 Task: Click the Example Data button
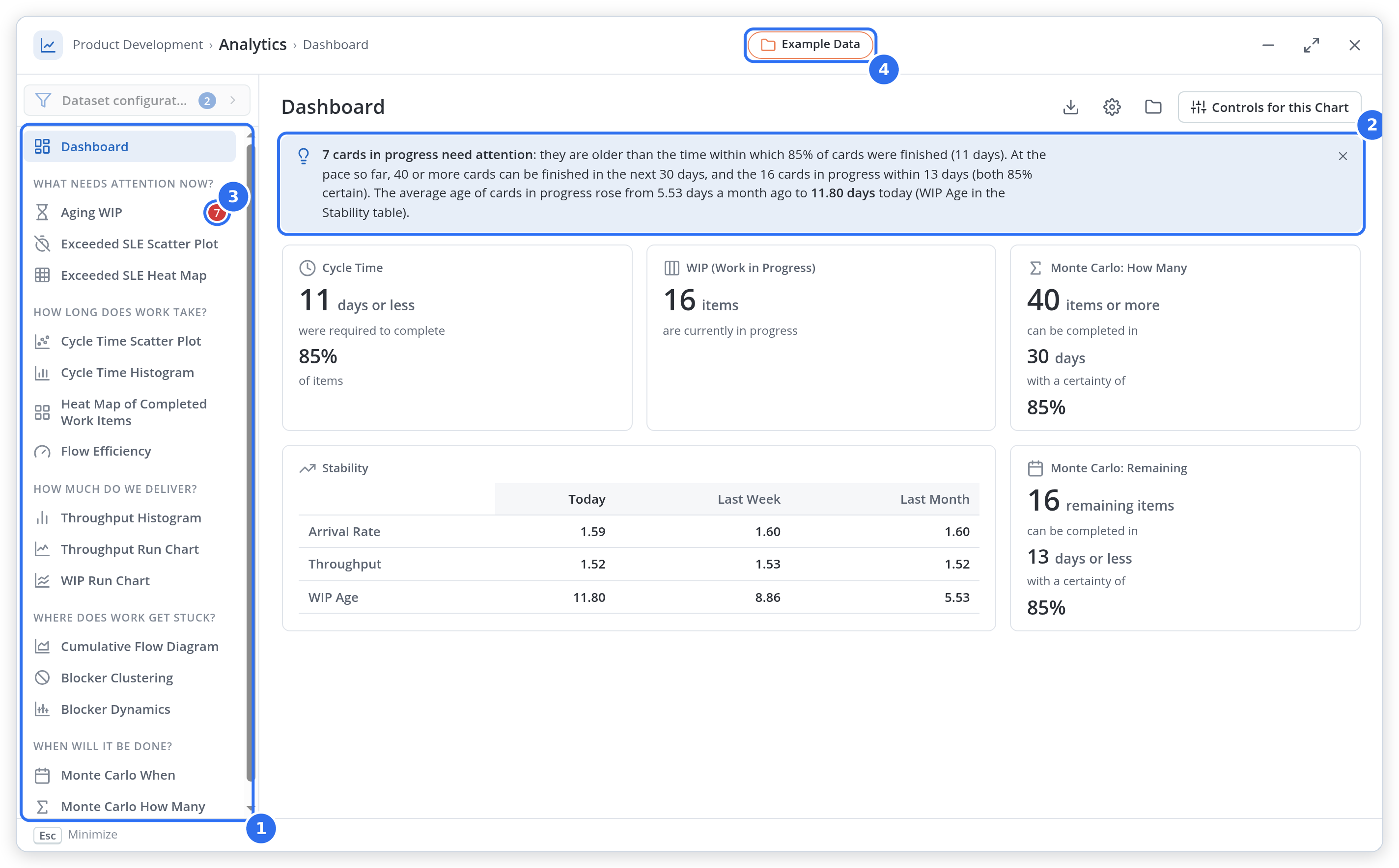click(811, 44)
